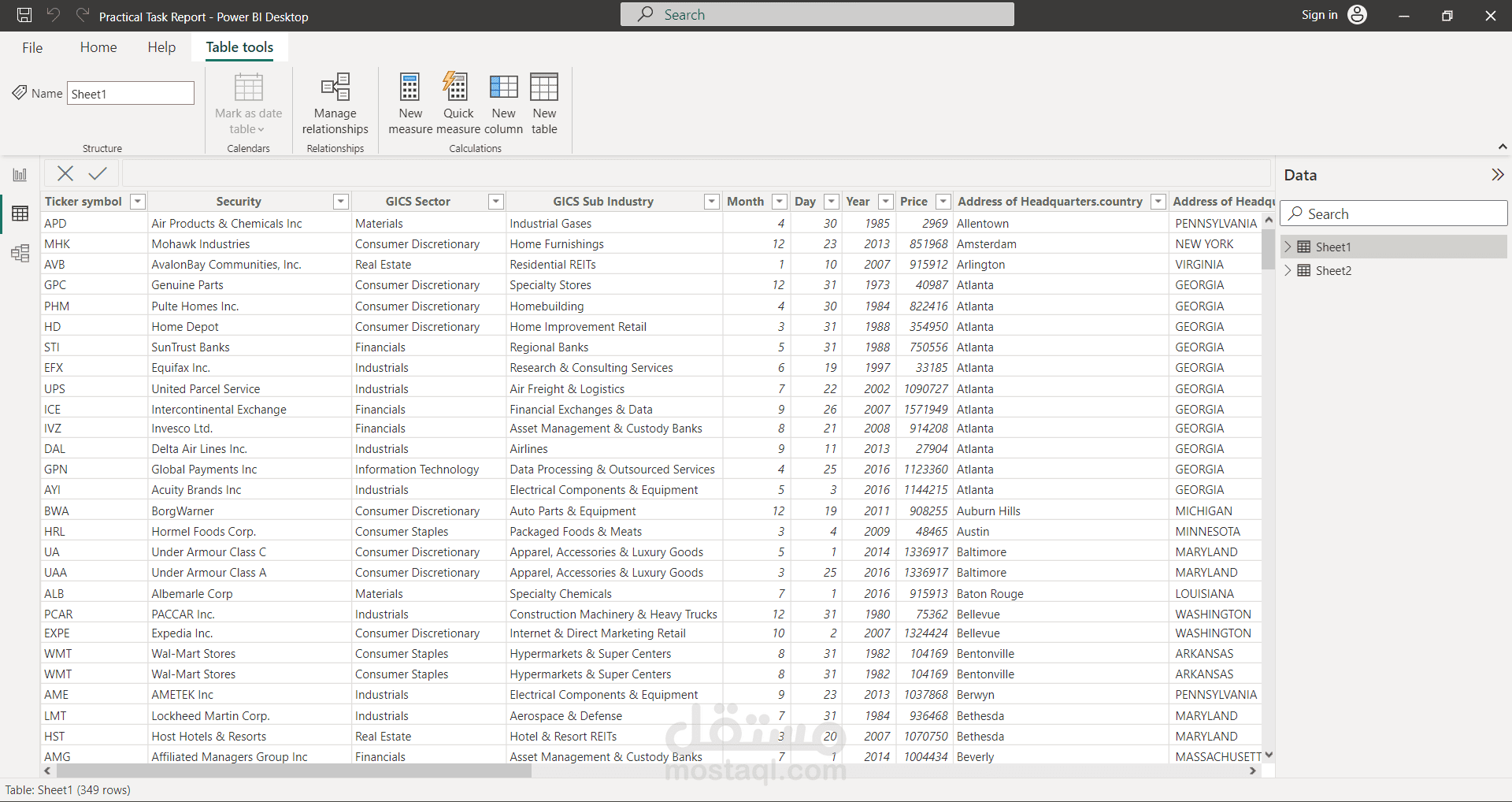
Task: Open Headquarters.country column filter dropdown
Action: 1158,202
